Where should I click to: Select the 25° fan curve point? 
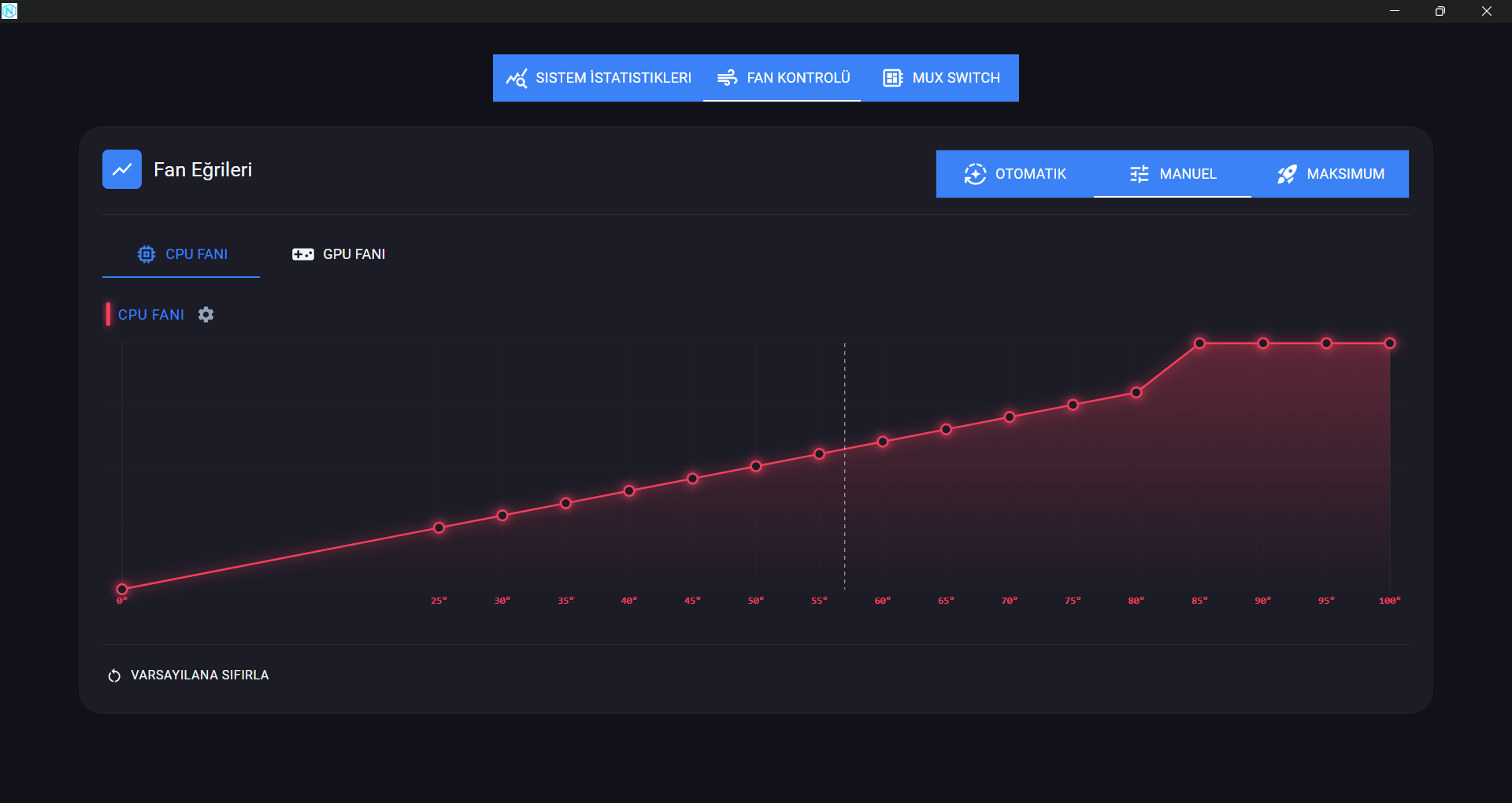pos(439,527)
